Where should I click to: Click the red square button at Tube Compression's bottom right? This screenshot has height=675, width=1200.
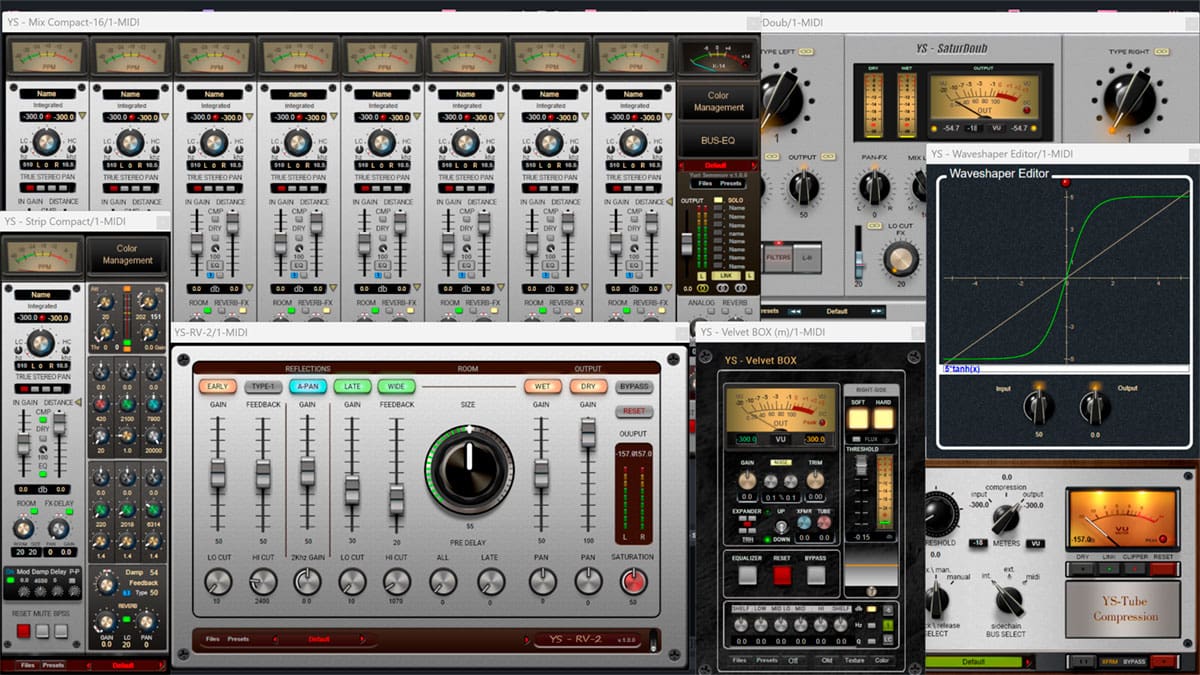coord(1163,662)
